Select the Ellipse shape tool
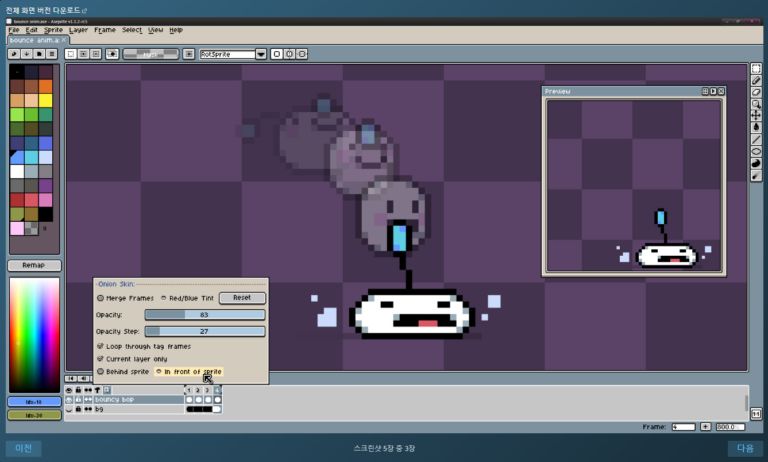Screen dimensions: 768x462 click(756, 151)
